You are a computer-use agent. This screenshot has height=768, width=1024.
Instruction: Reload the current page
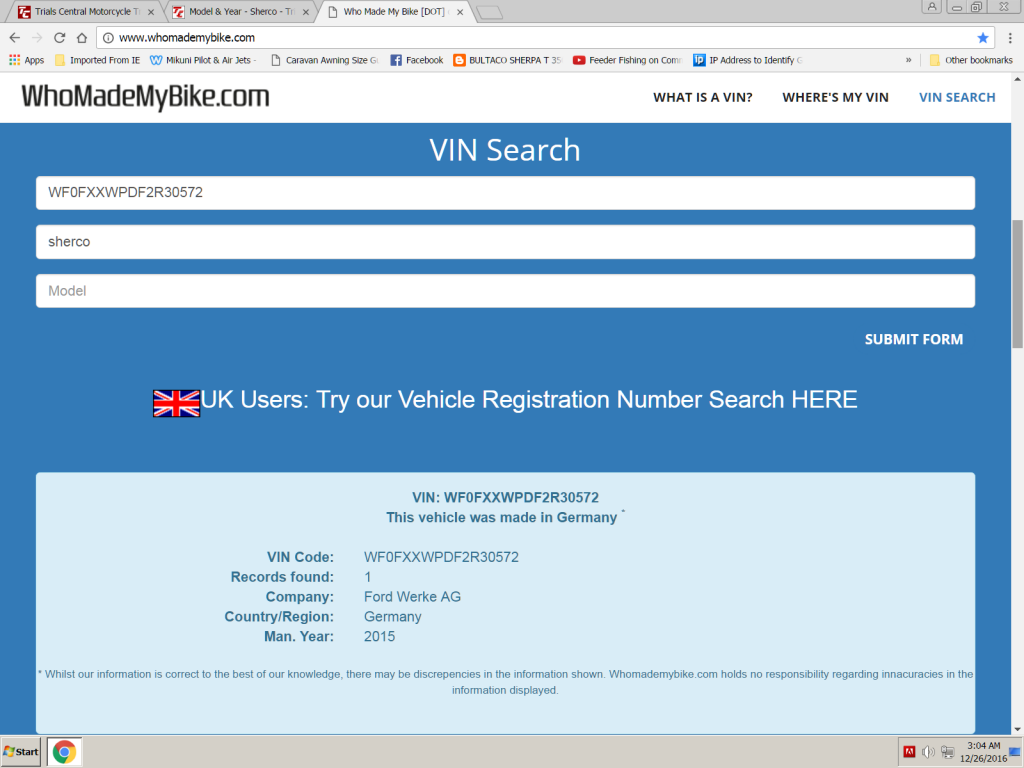[60, 38]
